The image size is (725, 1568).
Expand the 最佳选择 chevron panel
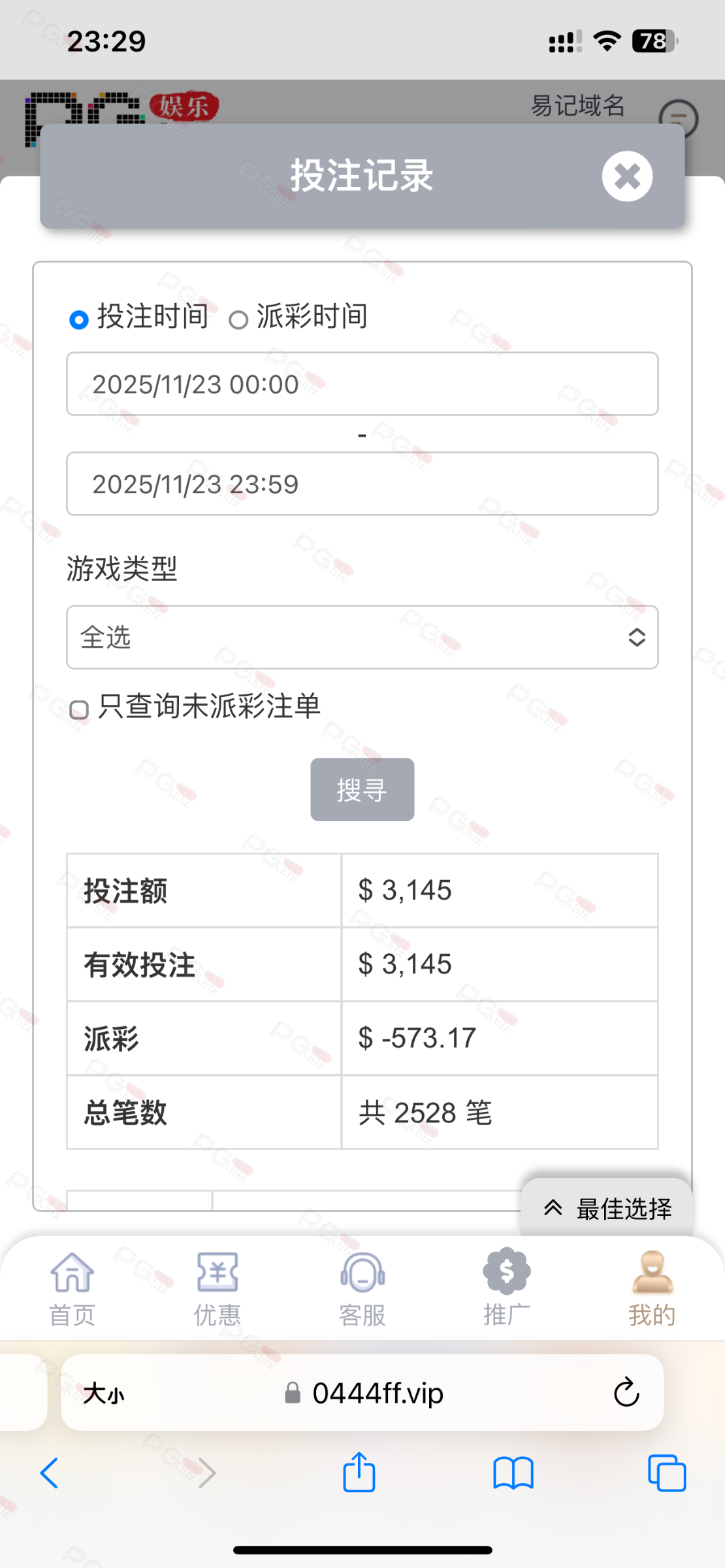pyautogui.click(x=607, y=1209)
